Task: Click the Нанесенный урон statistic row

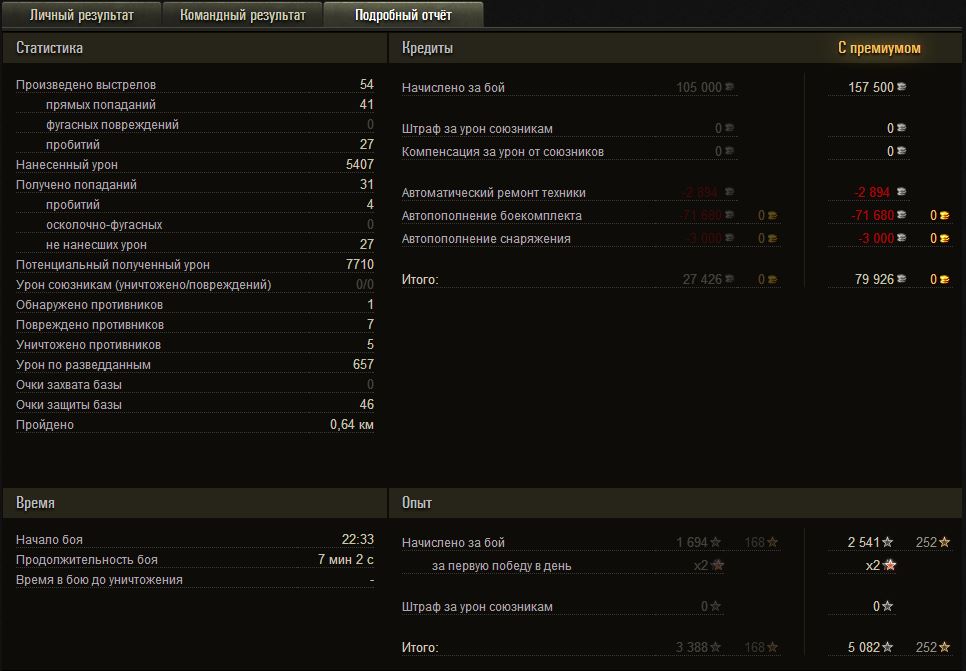Action: [195, 165]
